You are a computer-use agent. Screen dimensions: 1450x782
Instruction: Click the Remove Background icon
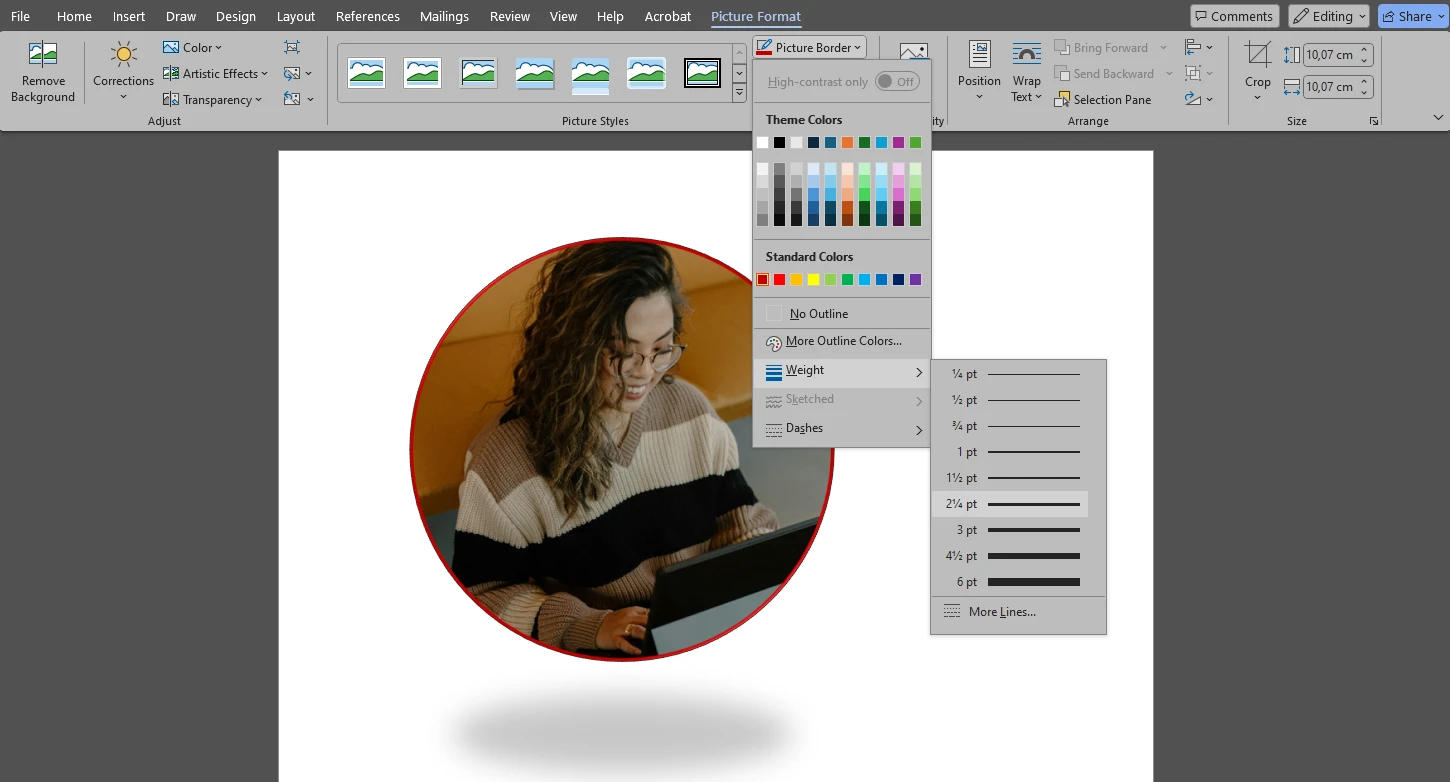point(43,54)
